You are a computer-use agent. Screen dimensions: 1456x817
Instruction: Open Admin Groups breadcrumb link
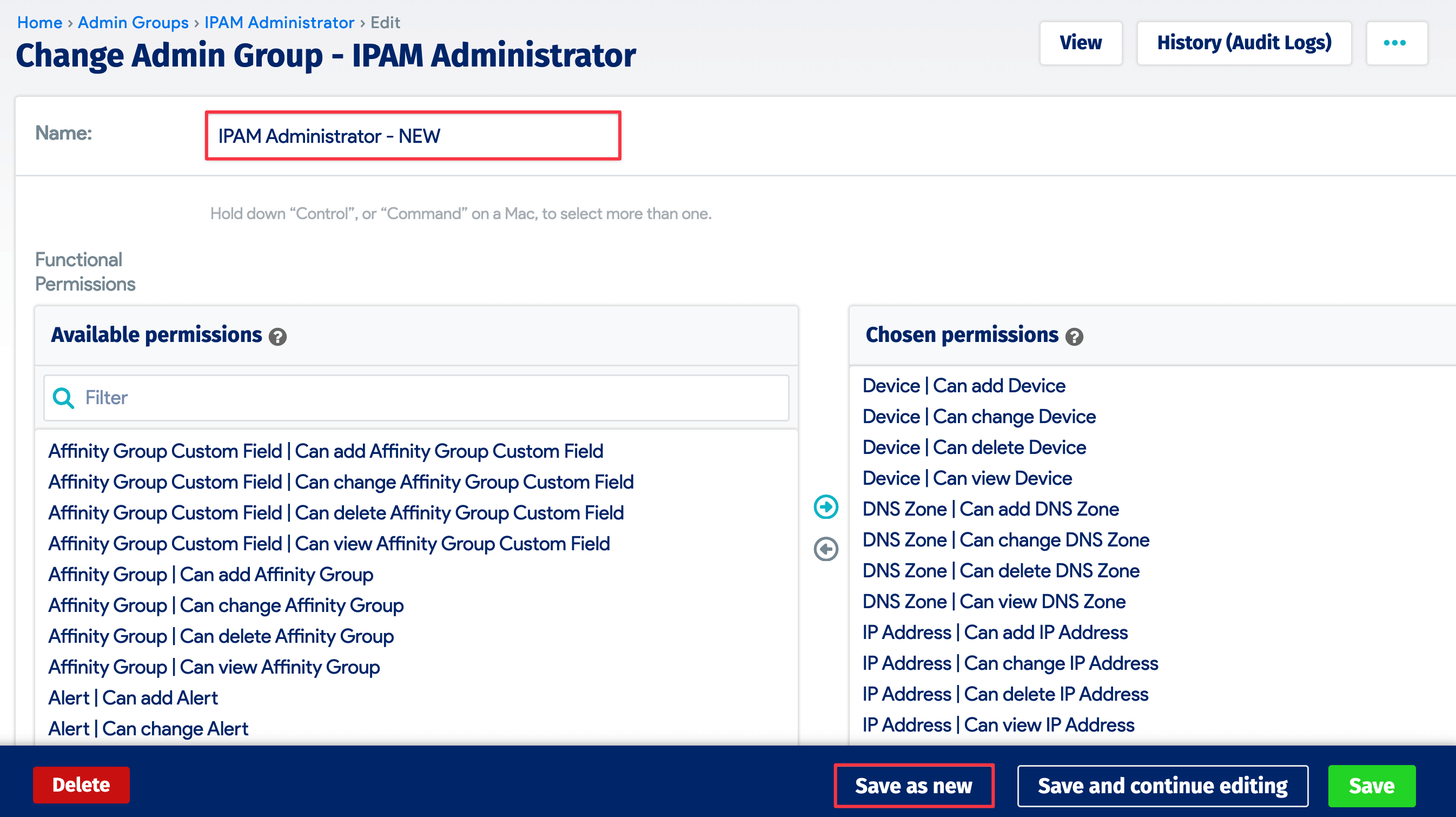[x=133, y=22]
